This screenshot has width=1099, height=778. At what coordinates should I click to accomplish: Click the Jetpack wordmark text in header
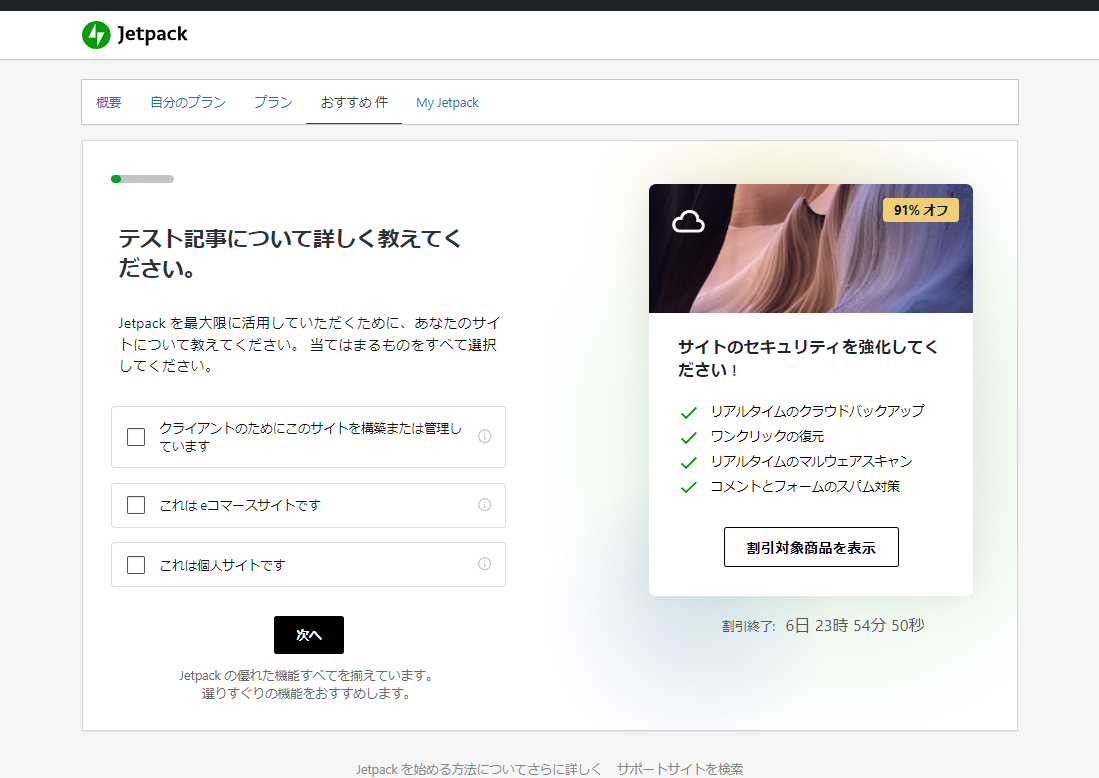point(153,34)
